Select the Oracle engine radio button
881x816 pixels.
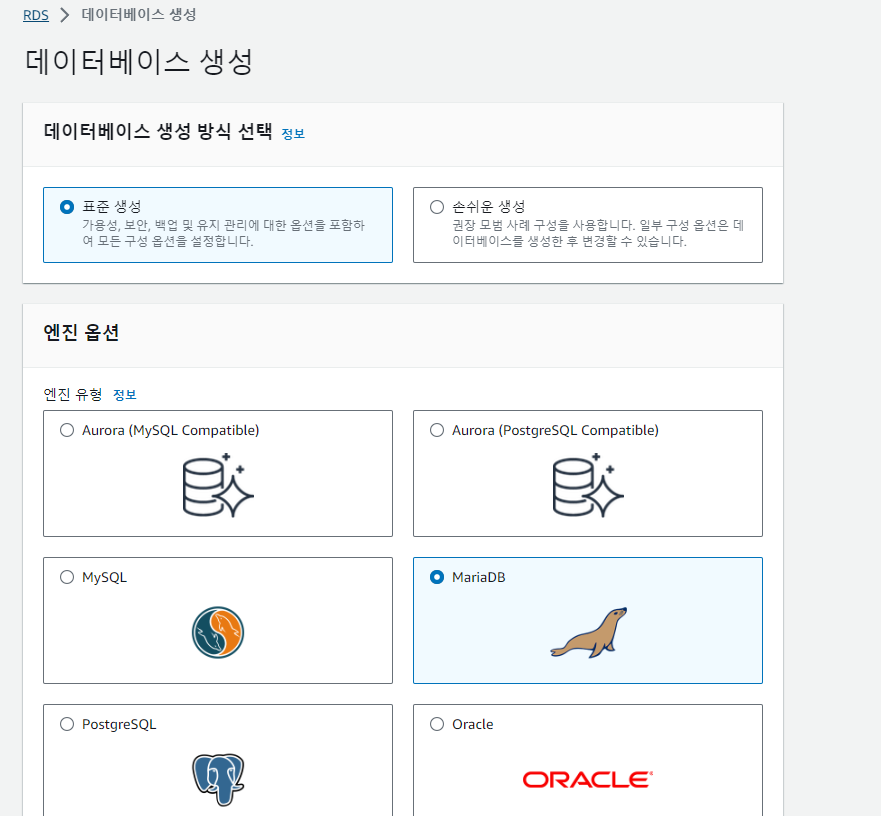(437, 724)
